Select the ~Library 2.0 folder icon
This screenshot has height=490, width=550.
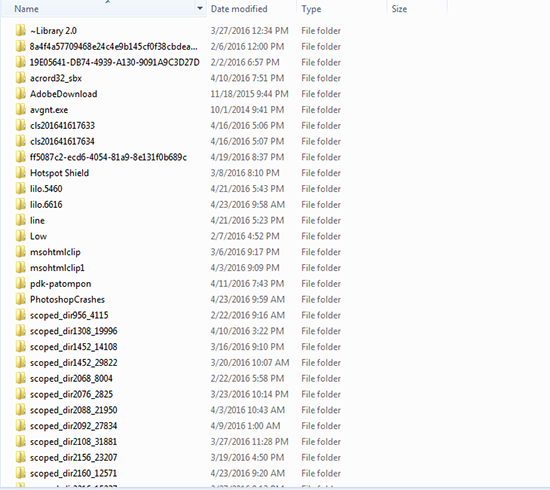point(21,31)
